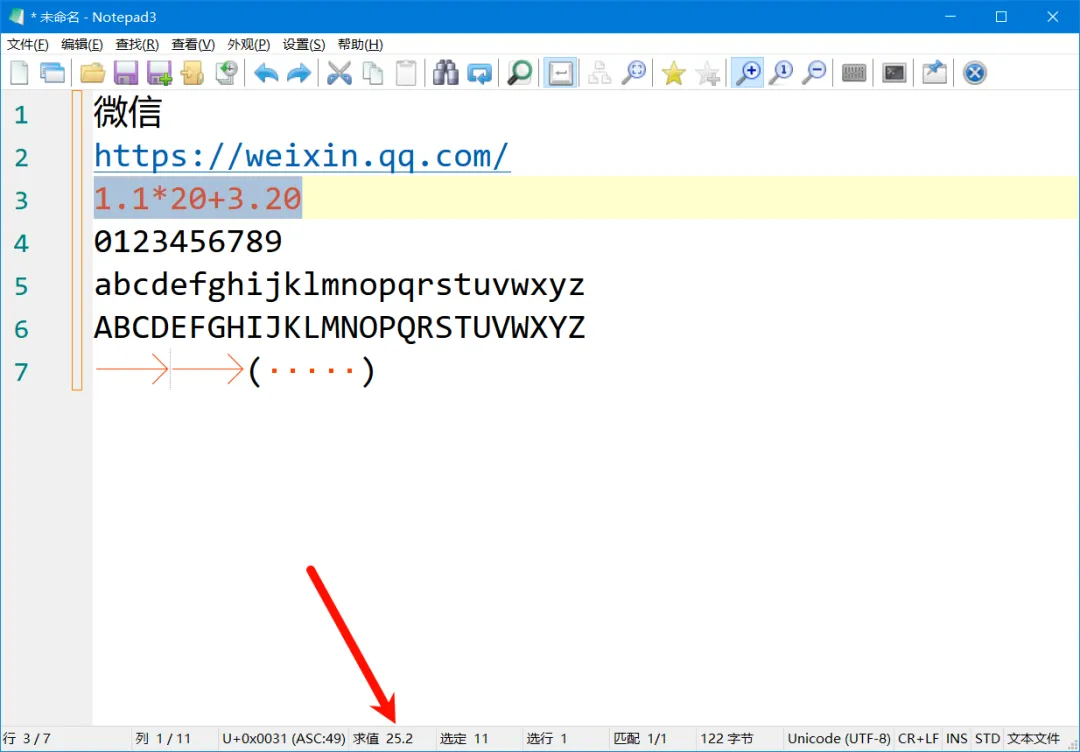
Task: Click the 列 1 / 11 status entry
Action: (x=163, y=739)
